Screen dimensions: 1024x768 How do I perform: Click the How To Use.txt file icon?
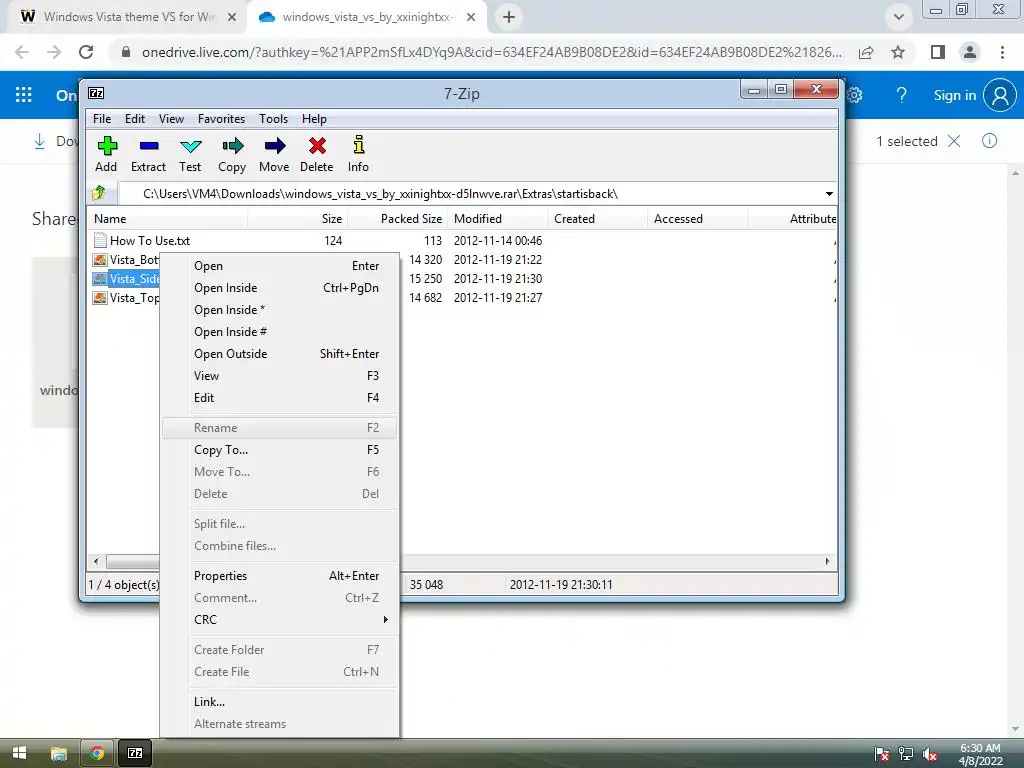(x=100, y=240)
